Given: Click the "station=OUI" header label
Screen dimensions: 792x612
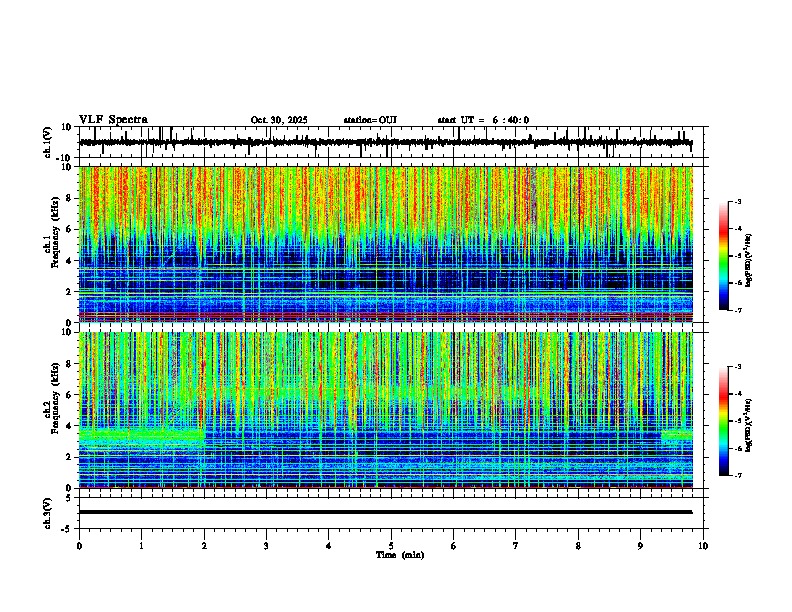Looking at the screenshot, I should (370, 120).
